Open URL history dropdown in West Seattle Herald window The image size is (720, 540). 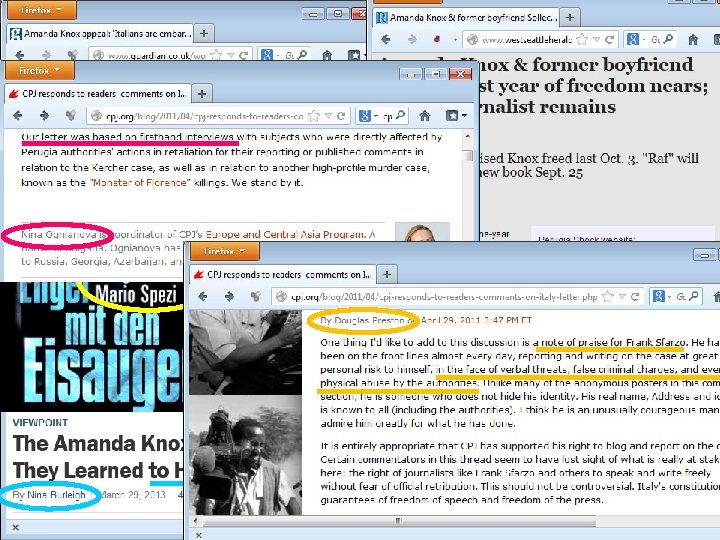[596, 39]
